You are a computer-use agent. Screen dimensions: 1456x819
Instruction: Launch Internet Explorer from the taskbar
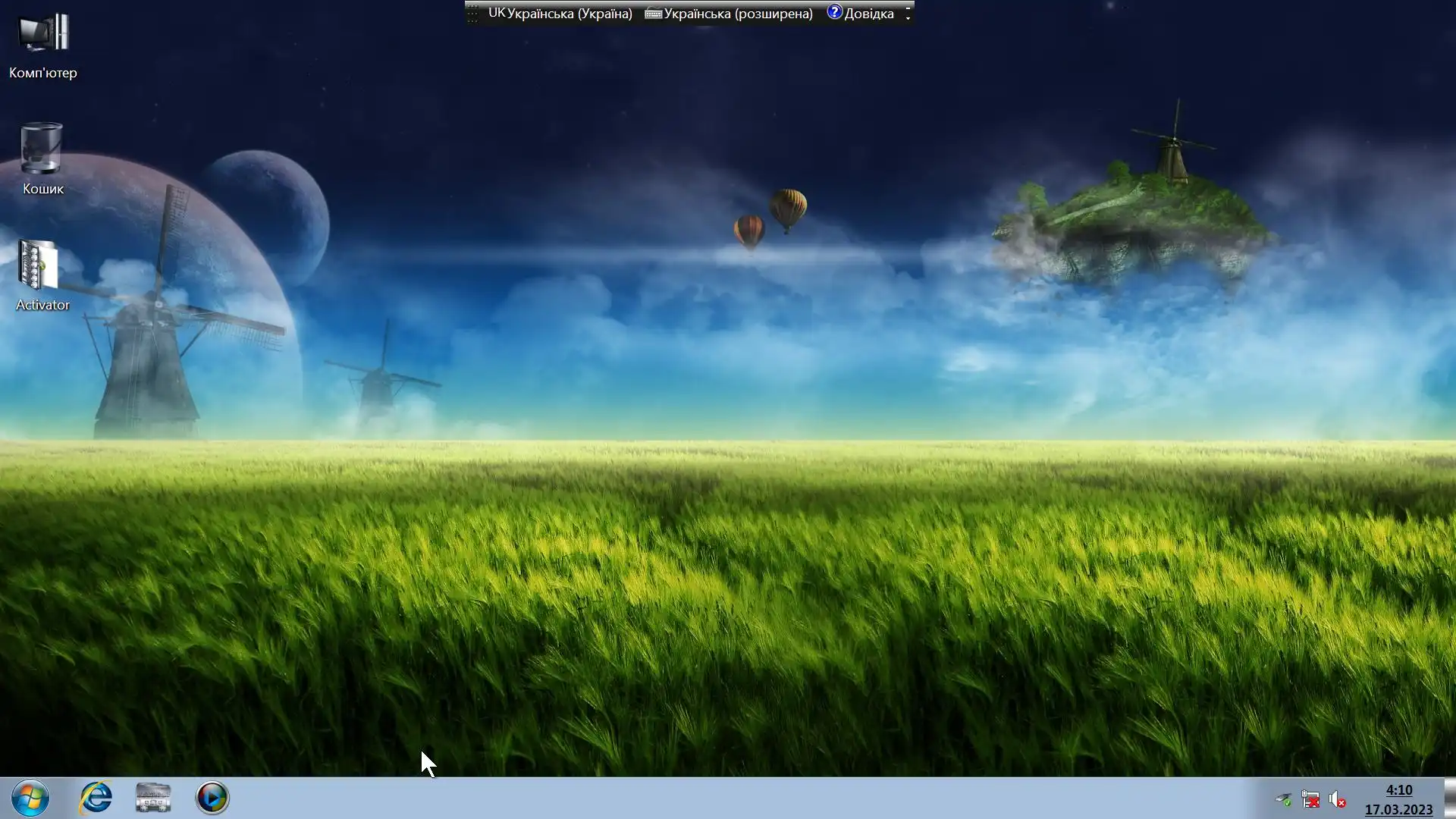[96, 798]
